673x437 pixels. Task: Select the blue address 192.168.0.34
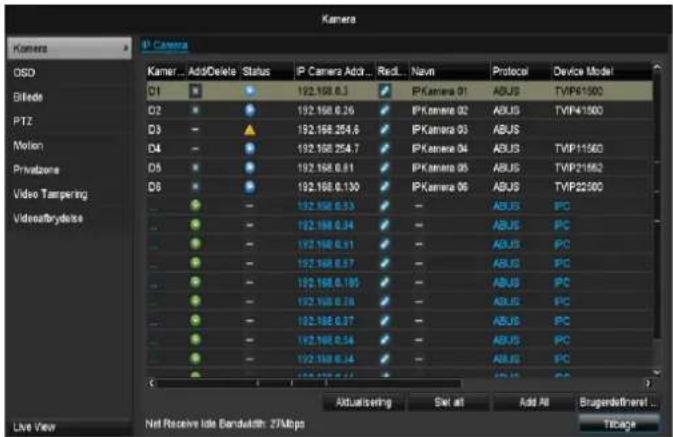(x=325, y=225)
